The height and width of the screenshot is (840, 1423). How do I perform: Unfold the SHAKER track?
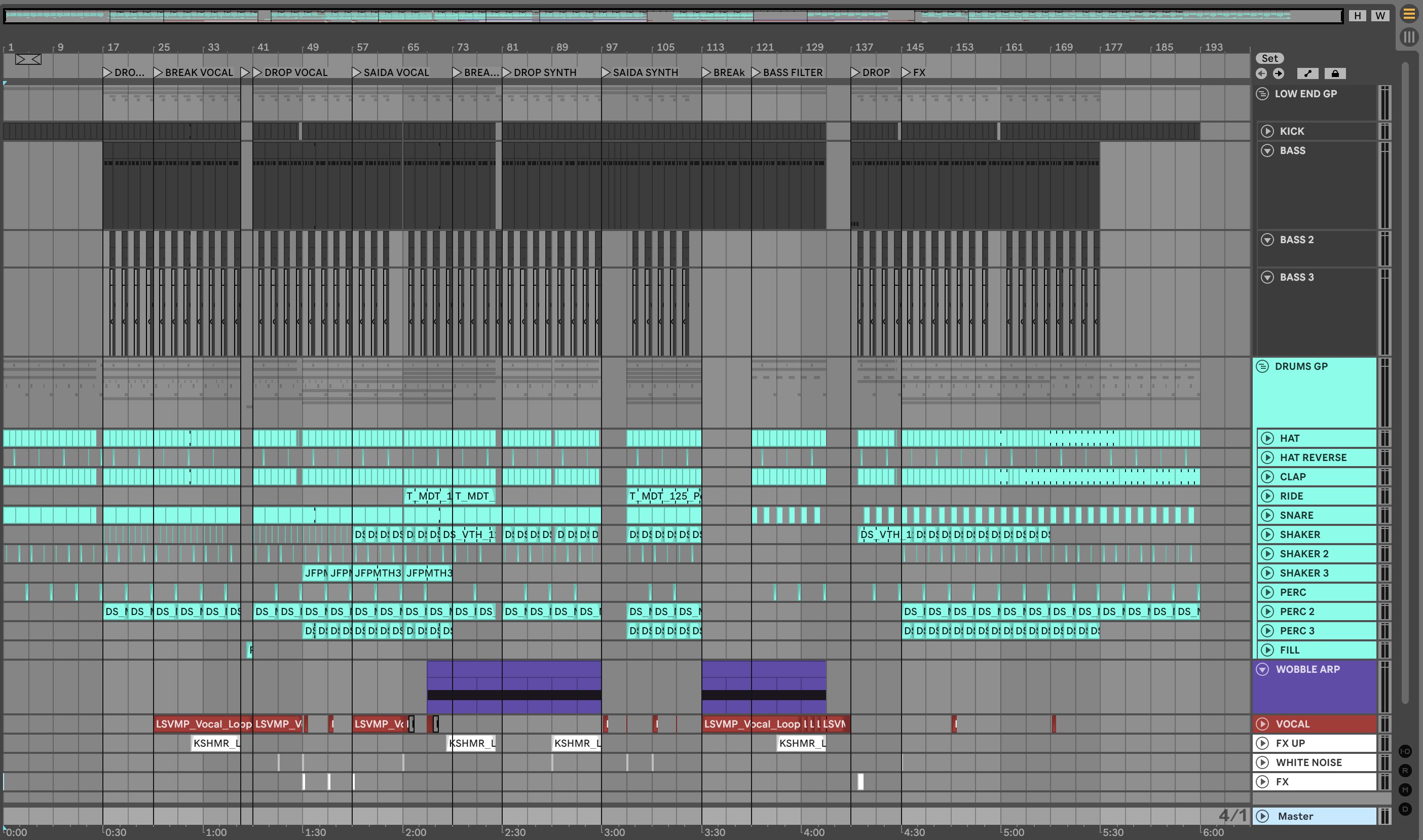pos(1267,535)
